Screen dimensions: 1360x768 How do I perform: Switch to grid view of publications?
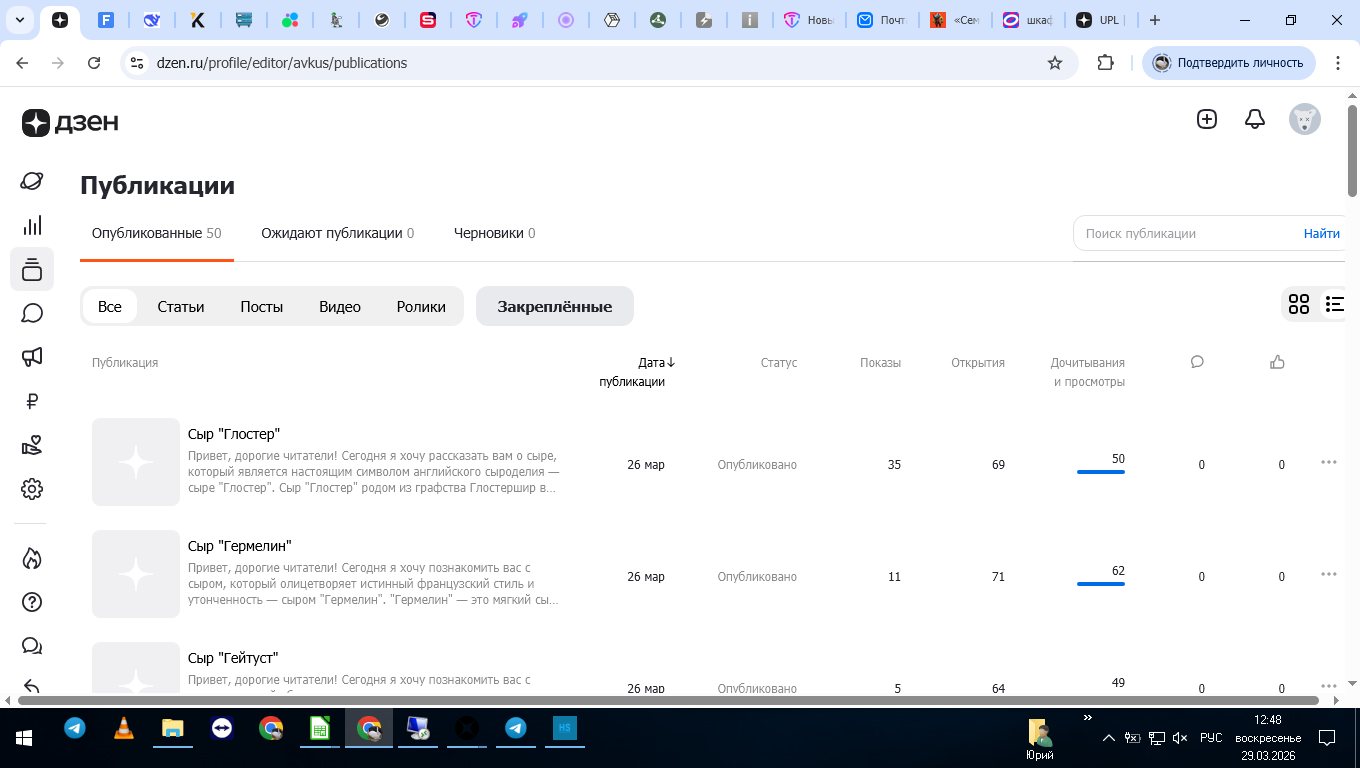point(1299,304)
